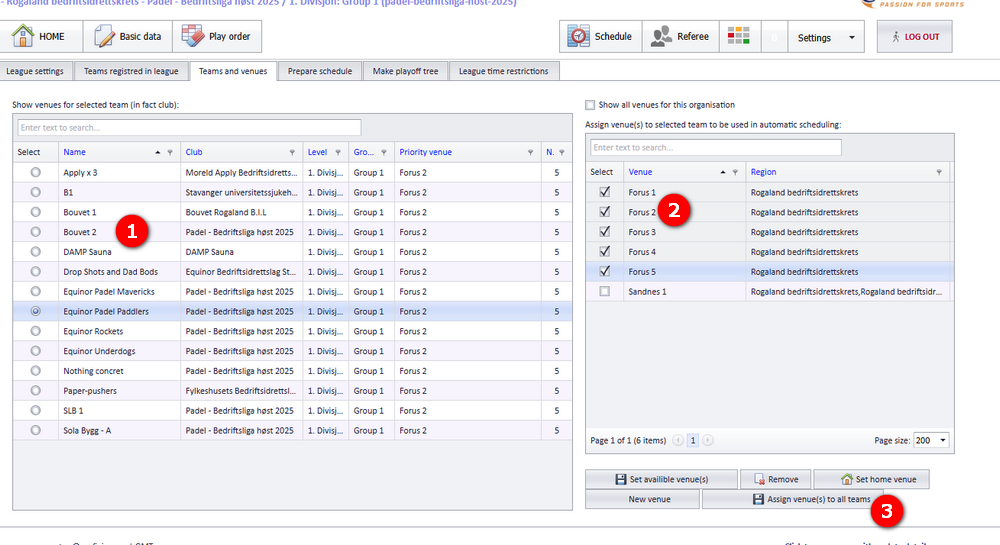The image size is (1000, 545).
Task: Open Play order icon
Action: [x=193, y=36]
